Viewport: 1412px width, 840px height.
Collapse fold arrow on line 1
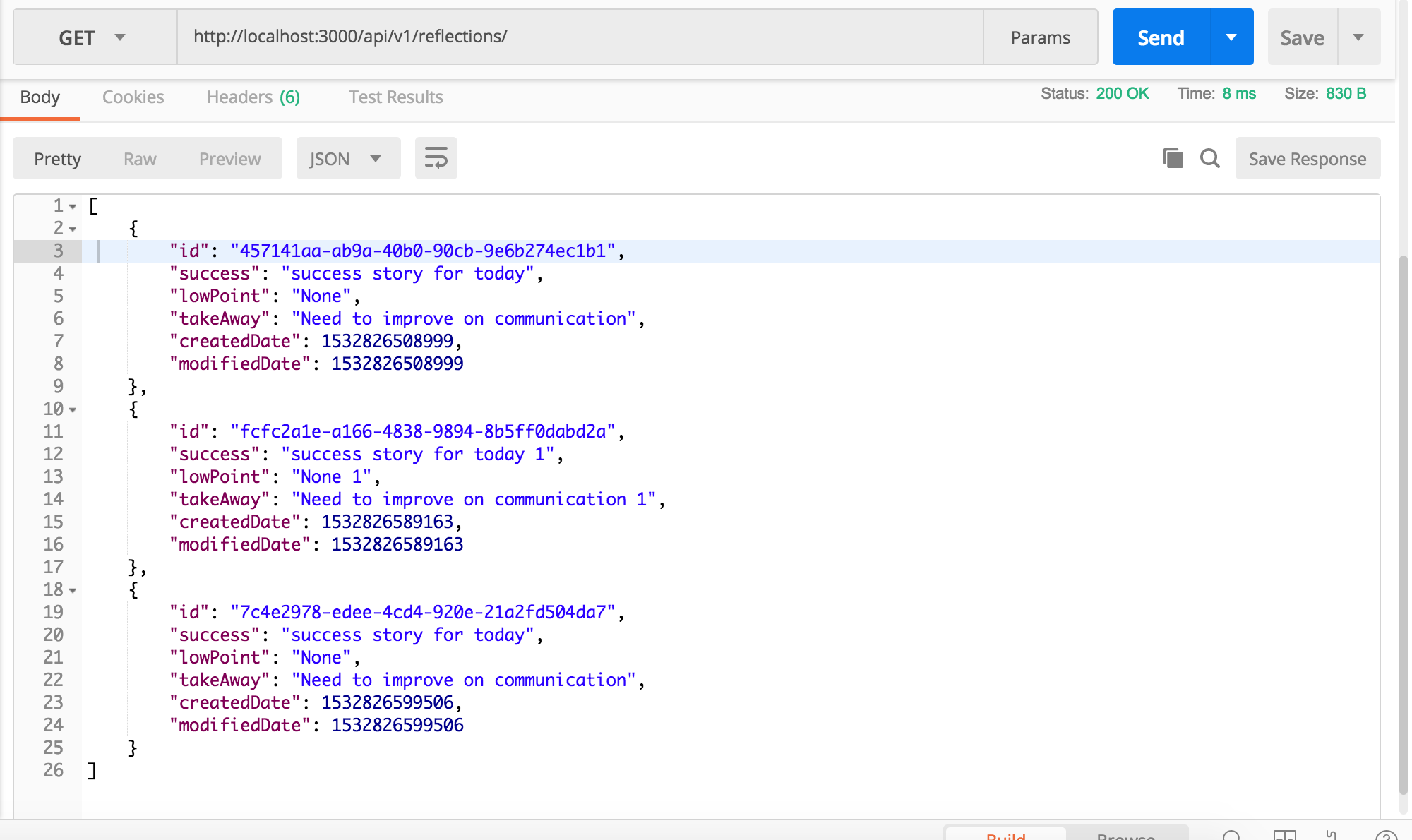click(x=73, y=207)
